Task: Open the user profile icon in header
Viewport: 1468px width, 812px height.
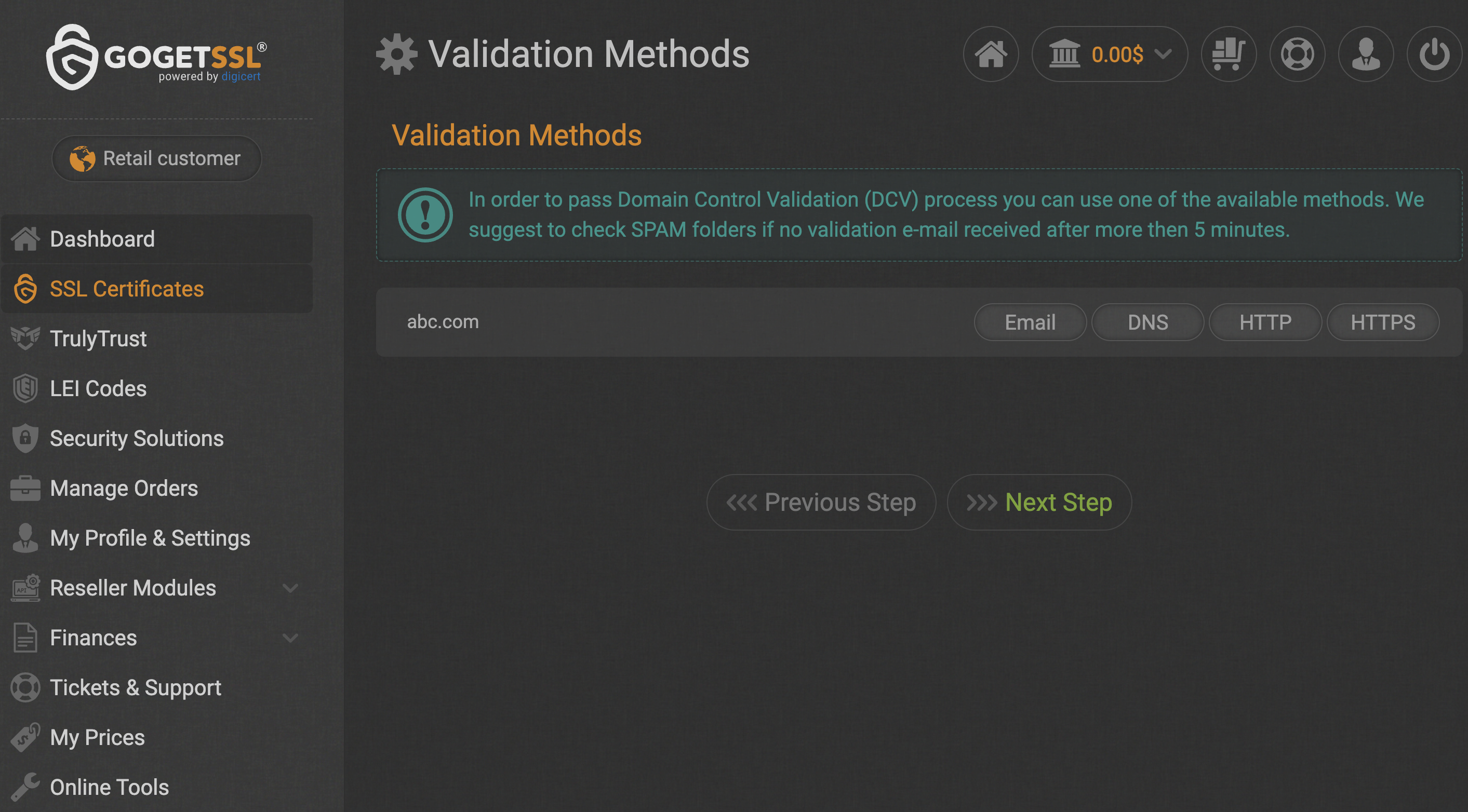Action: (1366, 55)
